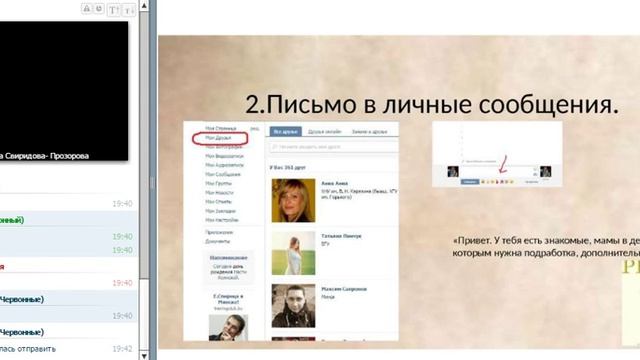
Task: Click the green chat name ending 'оневый)'
Action: click(x=12, y=220)
